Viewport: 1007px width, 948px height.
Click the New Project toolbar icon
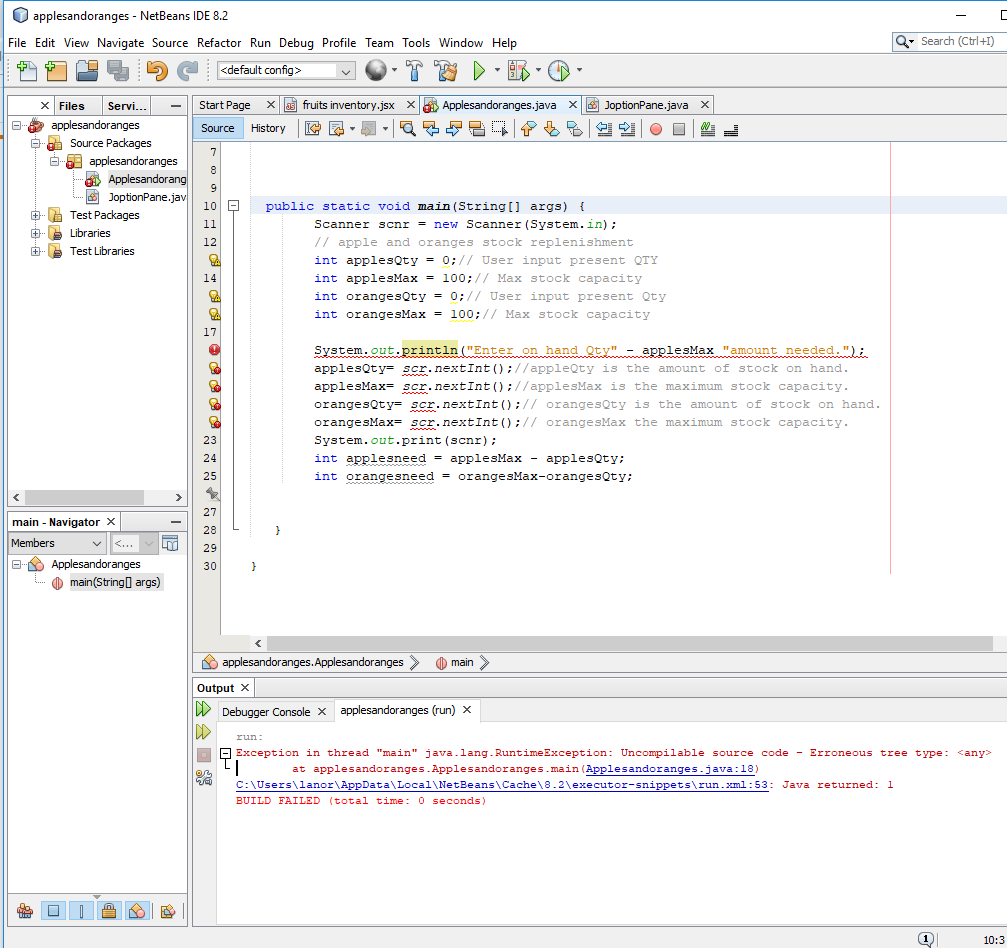[x=55, y=70]
